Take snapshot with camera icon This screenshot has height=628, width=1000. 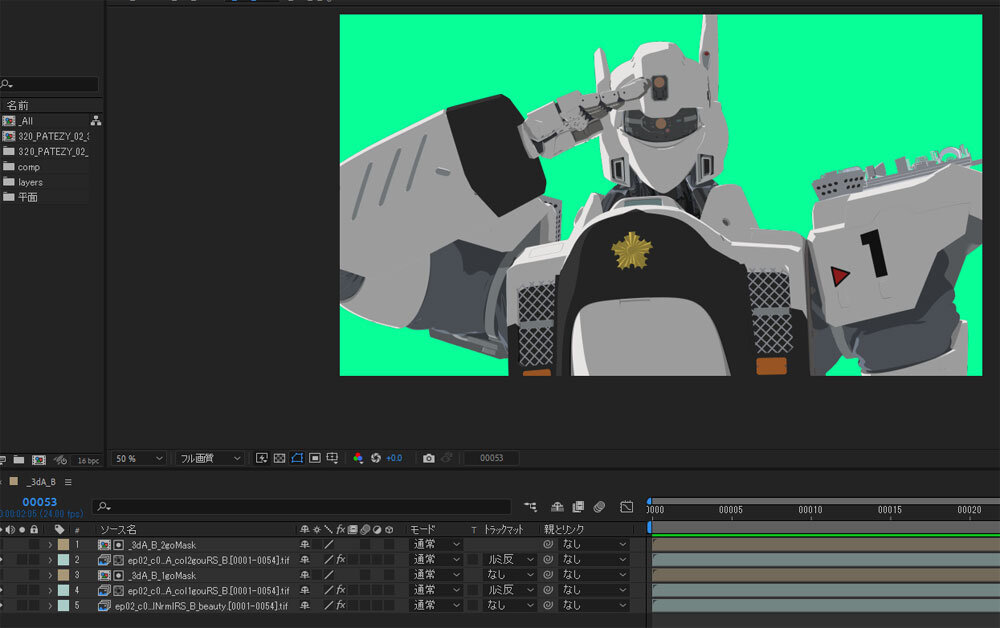pos(429,458)
